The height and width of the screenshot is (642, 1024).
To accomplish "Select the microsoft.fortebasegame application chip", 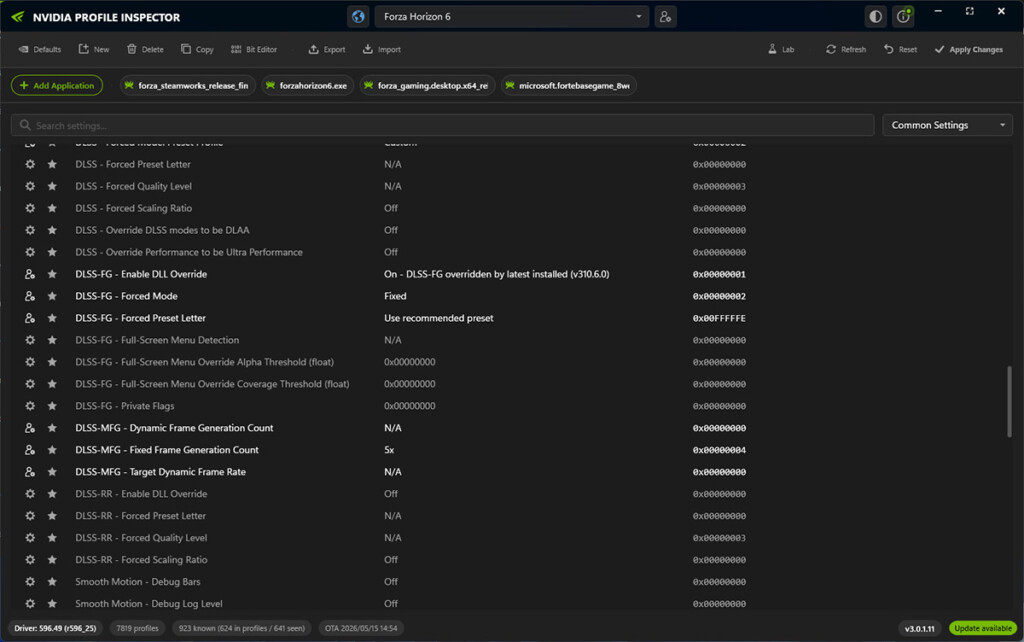I will click(x=569, y=86).
